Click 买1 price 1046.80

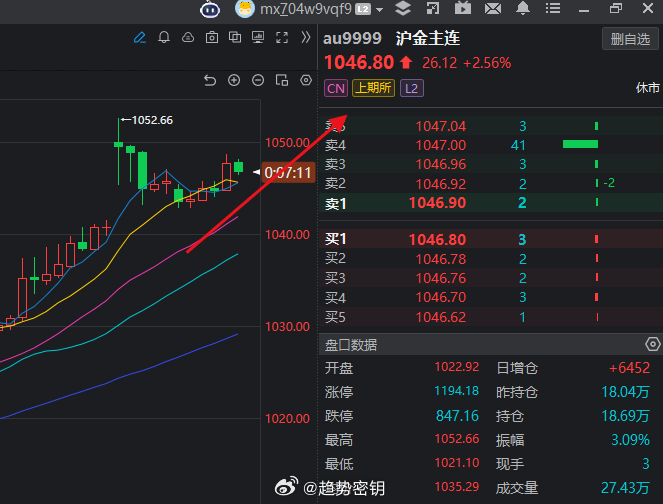(x=437, y=240)
